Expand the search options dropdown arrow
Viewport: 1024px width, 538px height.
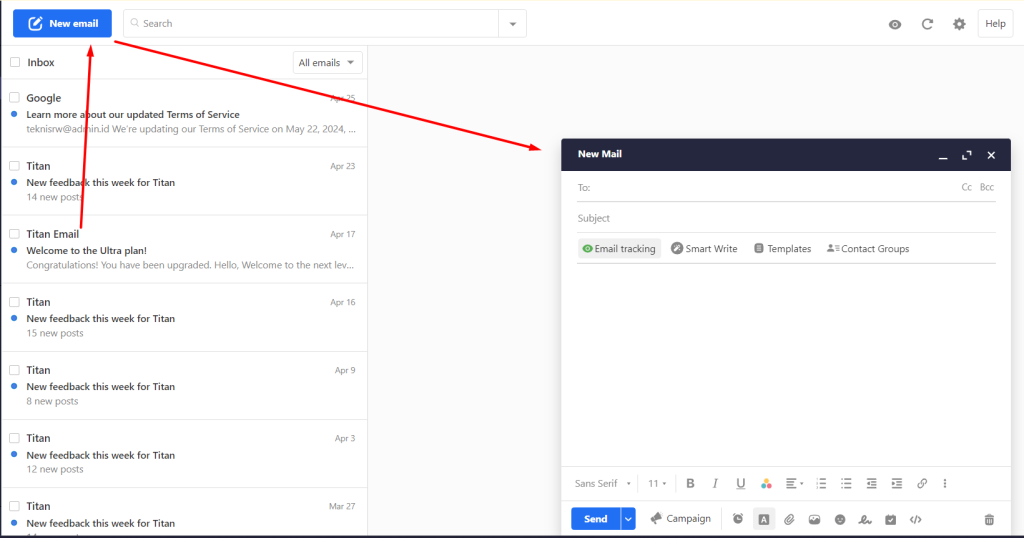513,24
